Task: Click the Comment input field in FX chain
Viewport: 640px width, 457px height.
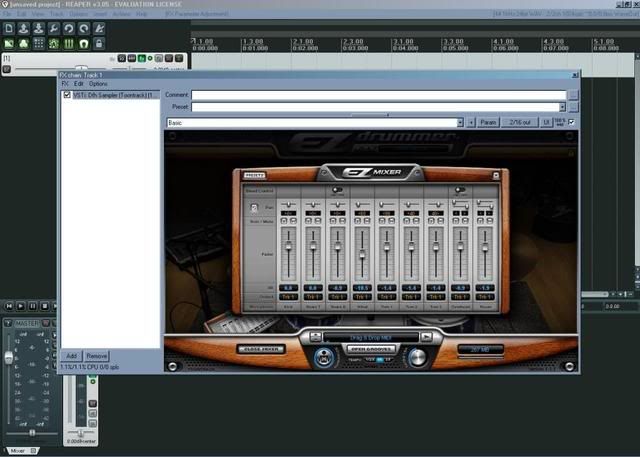Action: pyautogui.click(x=379, y=95)
